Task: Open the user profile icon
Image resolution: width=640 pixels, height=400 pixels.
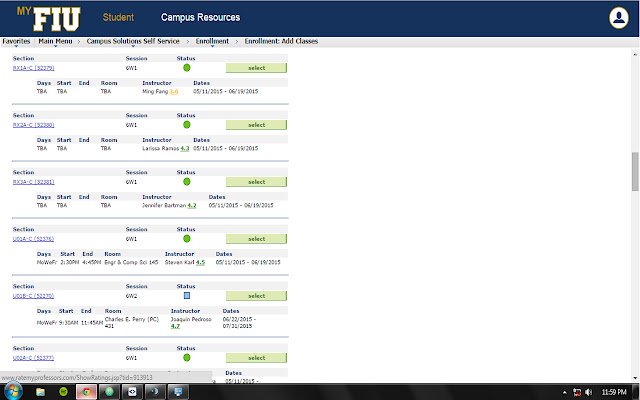Action: pyautogui.click(x=619, y=18)
